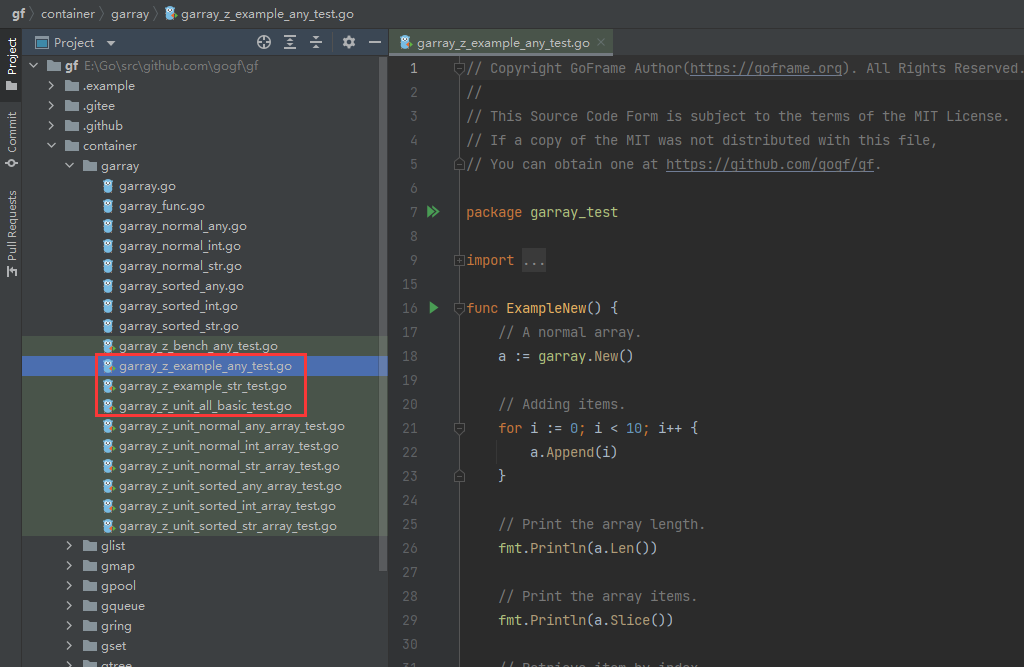Run ExampleNew via the green gutter arrow
Screen dimensions: 1024x667
[x=433, y=308]
